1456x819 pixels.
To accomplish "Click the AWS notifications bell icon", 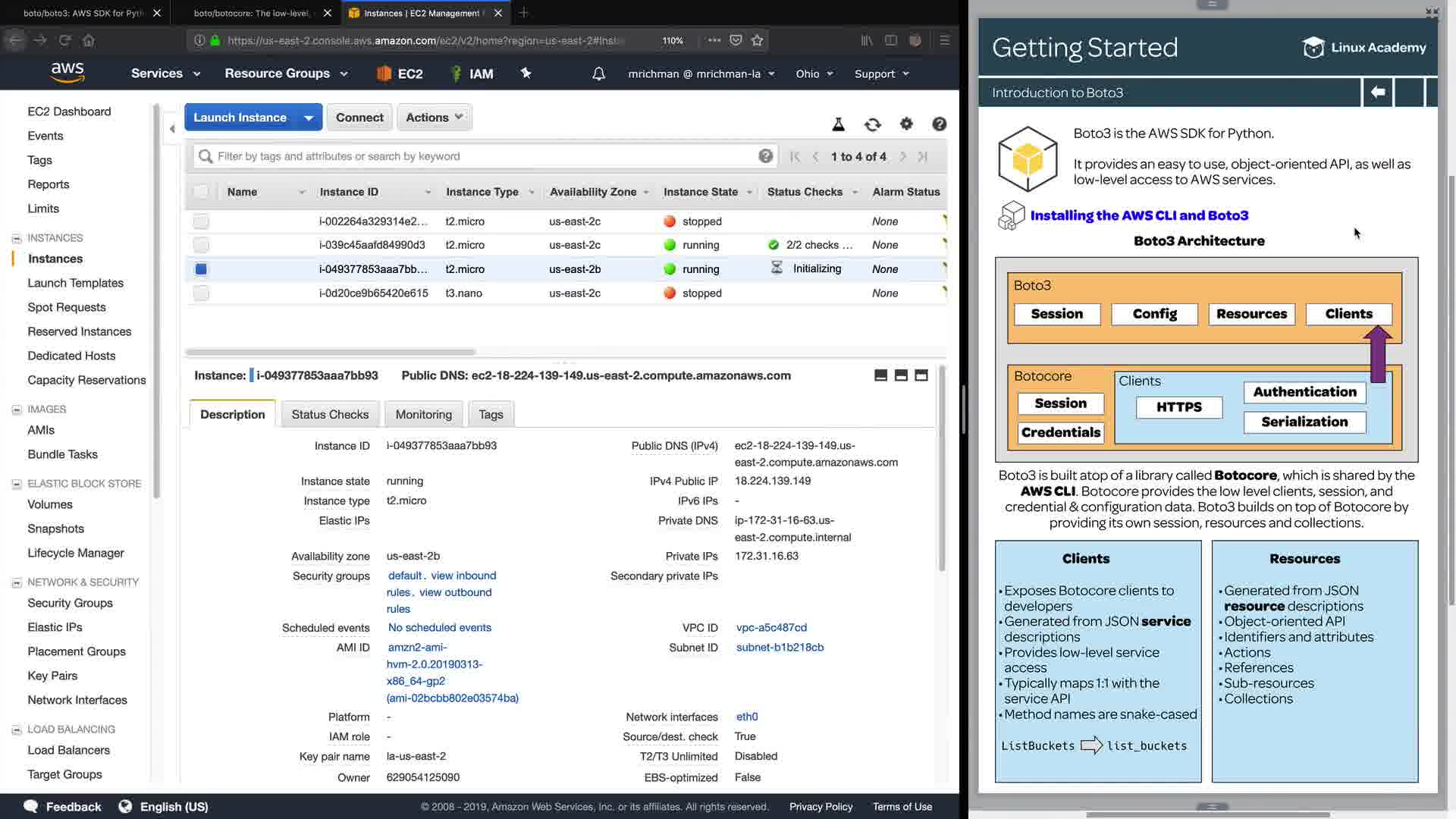I will (x=598, y=74).
